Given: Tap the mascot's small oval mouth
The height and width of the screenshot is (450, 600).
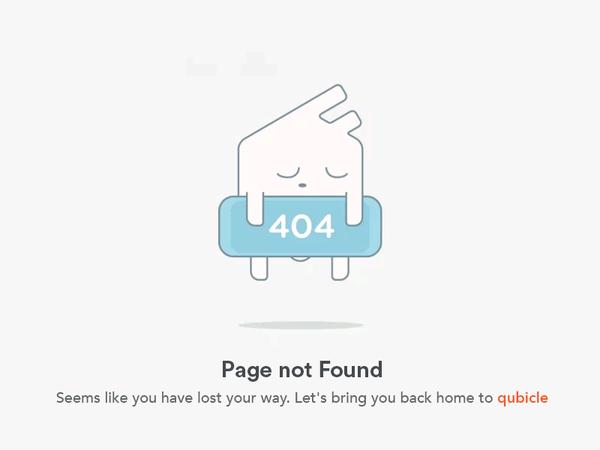Looking at the screenshot, I should 302,185.
